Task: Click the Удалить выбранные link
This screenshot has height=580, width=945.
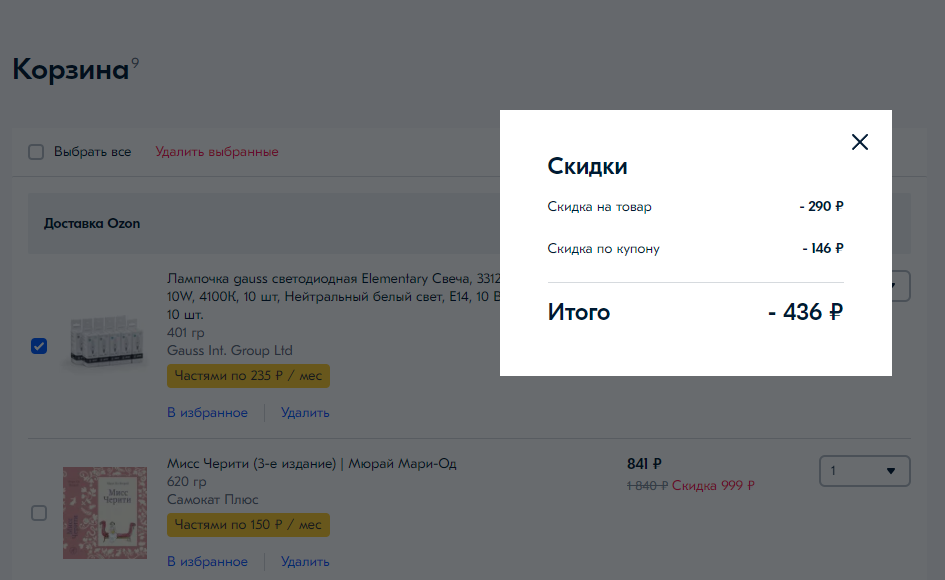Action: pos(216,152)
